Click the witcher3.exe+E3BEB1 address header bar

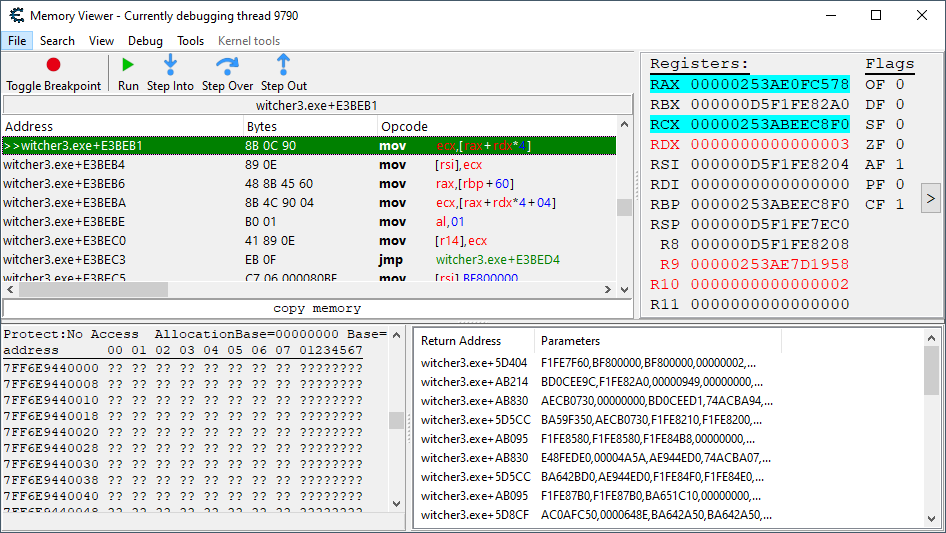tap(317, 105)
